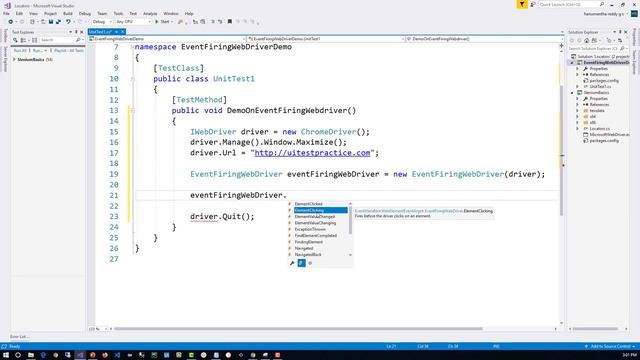Click the Save All toolbar icon
This screenshot has width=640, height=360.
point(58,22)
